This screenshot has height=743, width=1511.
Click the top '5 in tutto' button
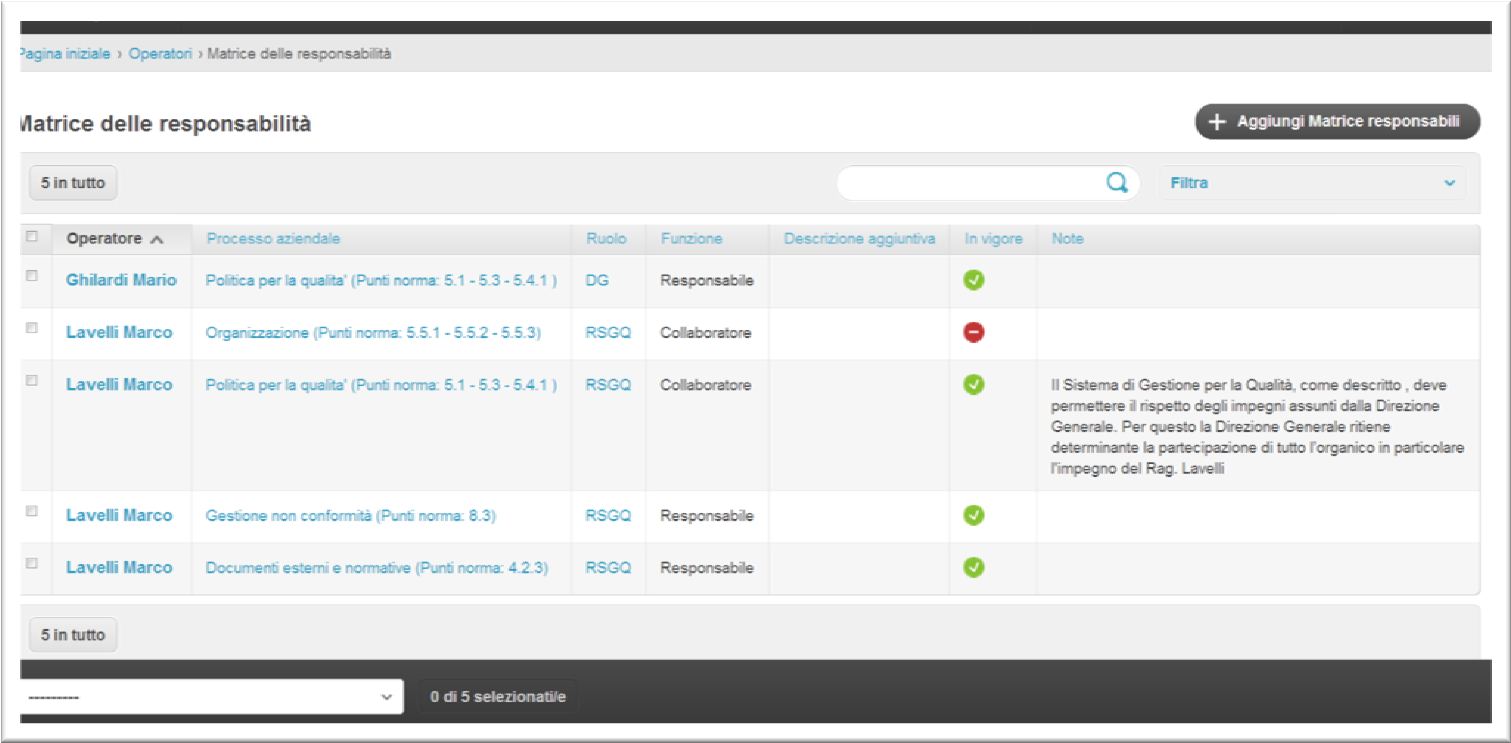(x=73, y=183)
